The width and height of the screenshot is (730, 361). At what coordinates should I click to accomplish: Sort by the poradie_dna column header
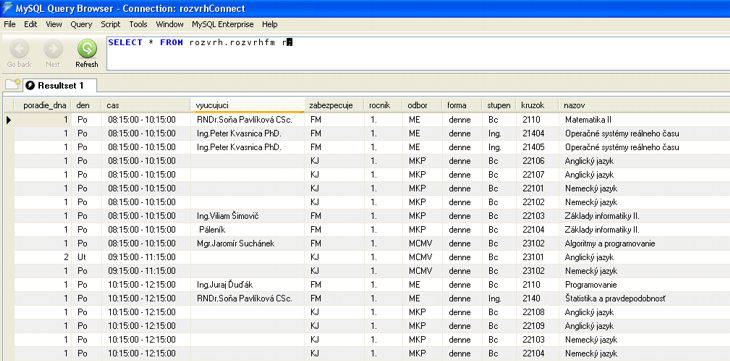coord(42,105)
